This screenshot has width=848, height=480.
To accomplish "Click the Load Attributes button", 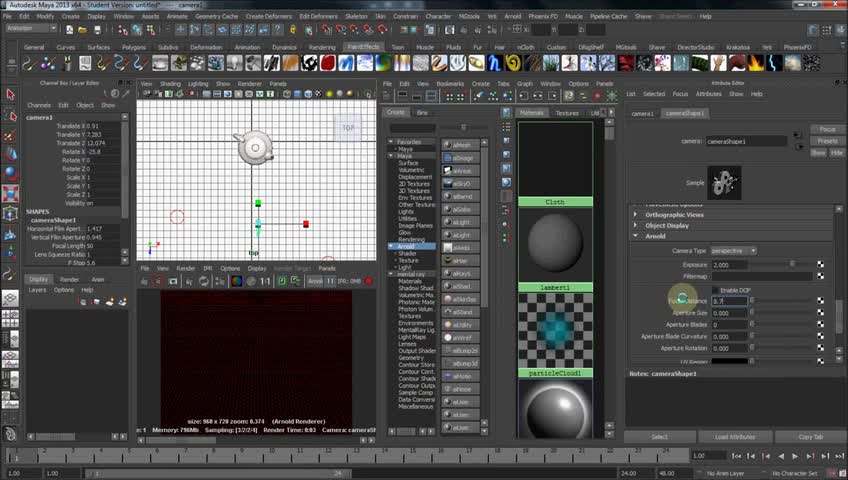I will [x=734, y=437].
